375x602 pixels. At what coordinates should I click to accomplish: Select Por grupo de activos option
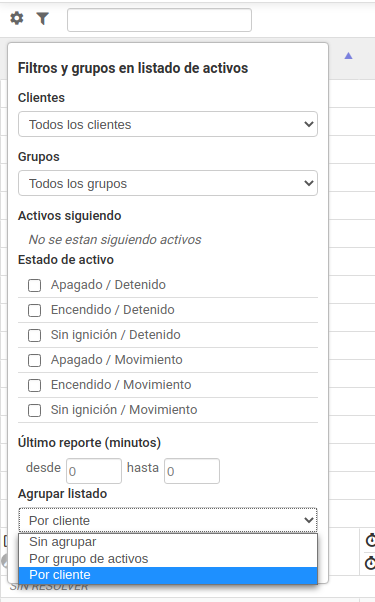tap(168, 559)
